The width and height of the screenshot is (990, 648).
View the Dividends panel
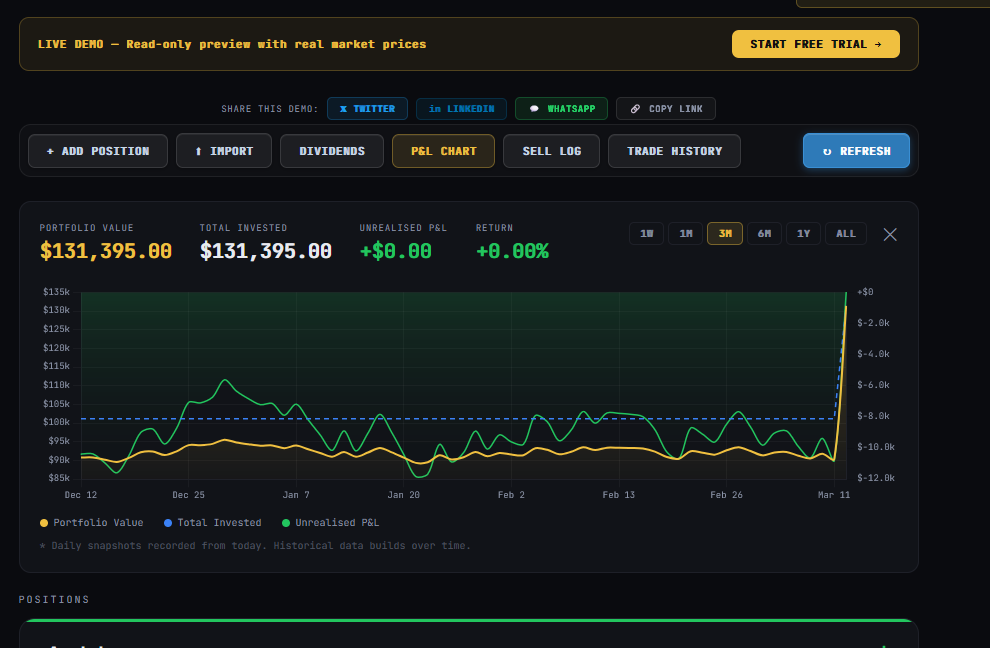[331, 150]
